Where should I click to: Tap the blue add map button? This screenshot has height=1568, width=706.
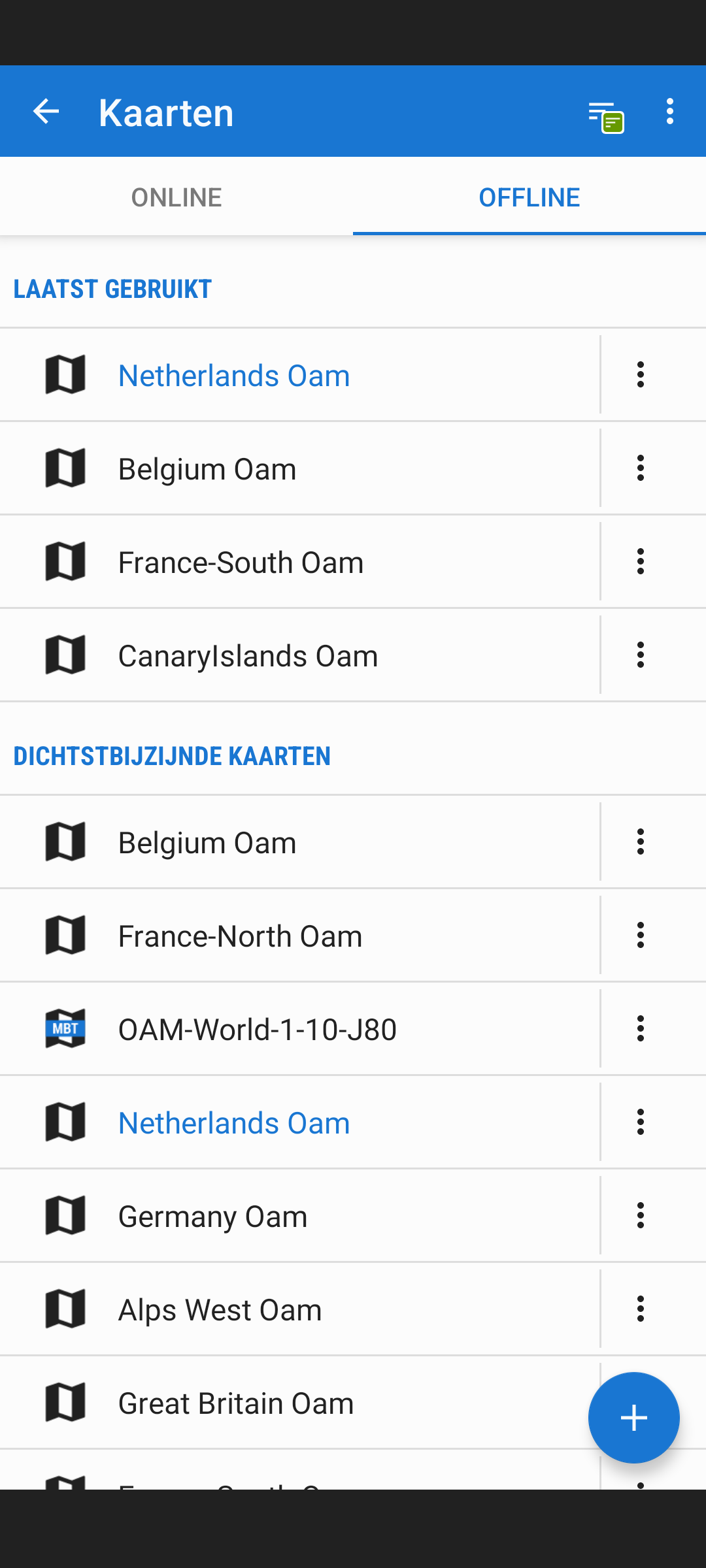tap(633, 1418)
